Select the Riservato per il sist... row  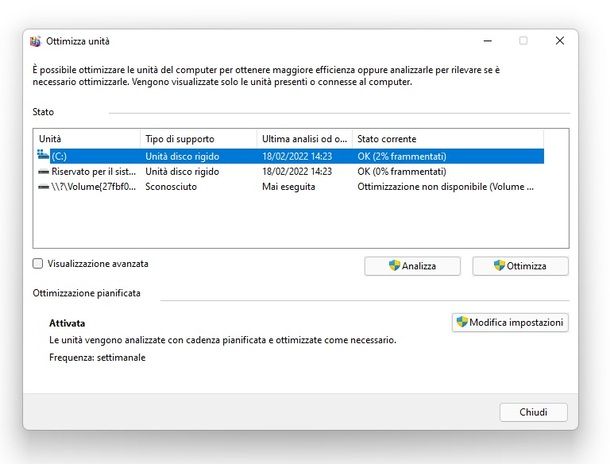pos(289,172)
